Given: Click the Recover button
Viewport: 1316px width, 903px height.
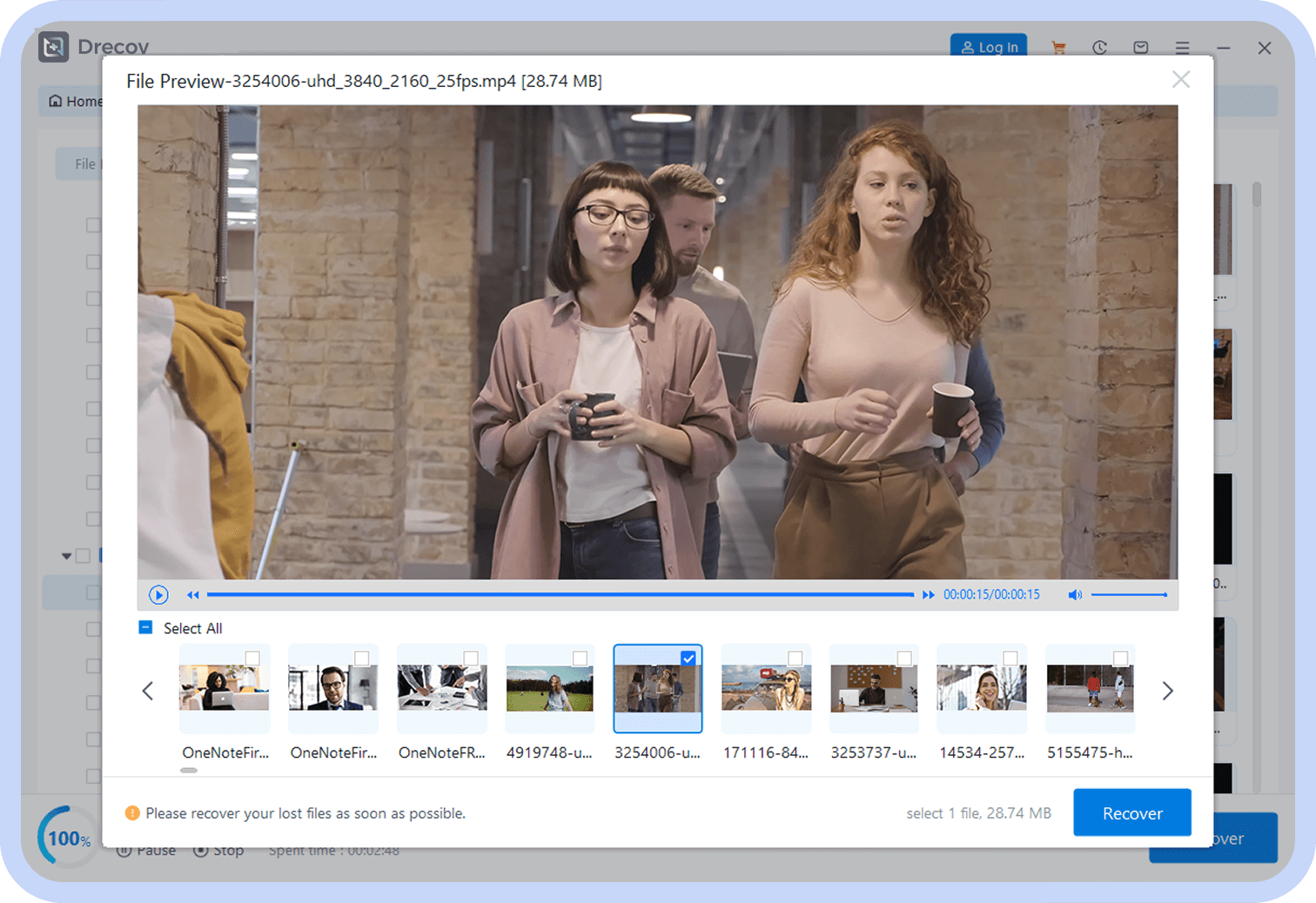Looking at the screenshot, I should 1131,813.
